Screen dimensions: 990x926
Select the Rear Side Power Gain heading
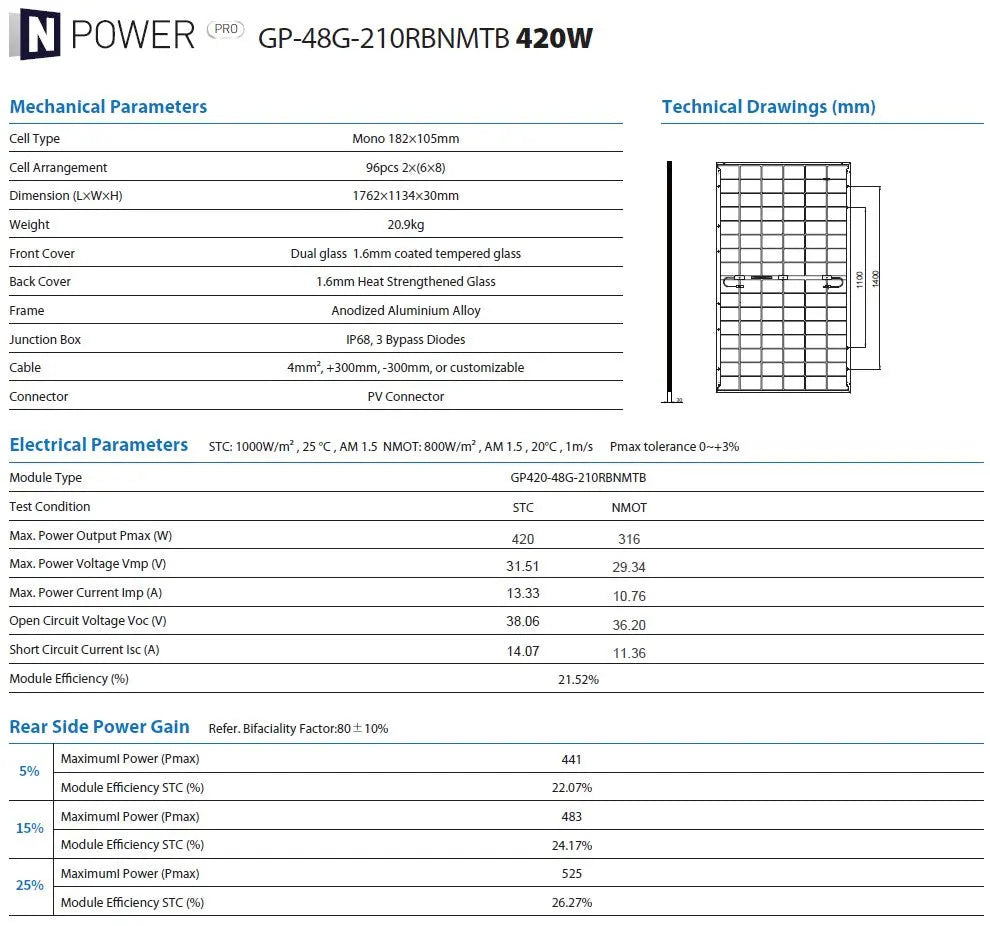point(99,727)
